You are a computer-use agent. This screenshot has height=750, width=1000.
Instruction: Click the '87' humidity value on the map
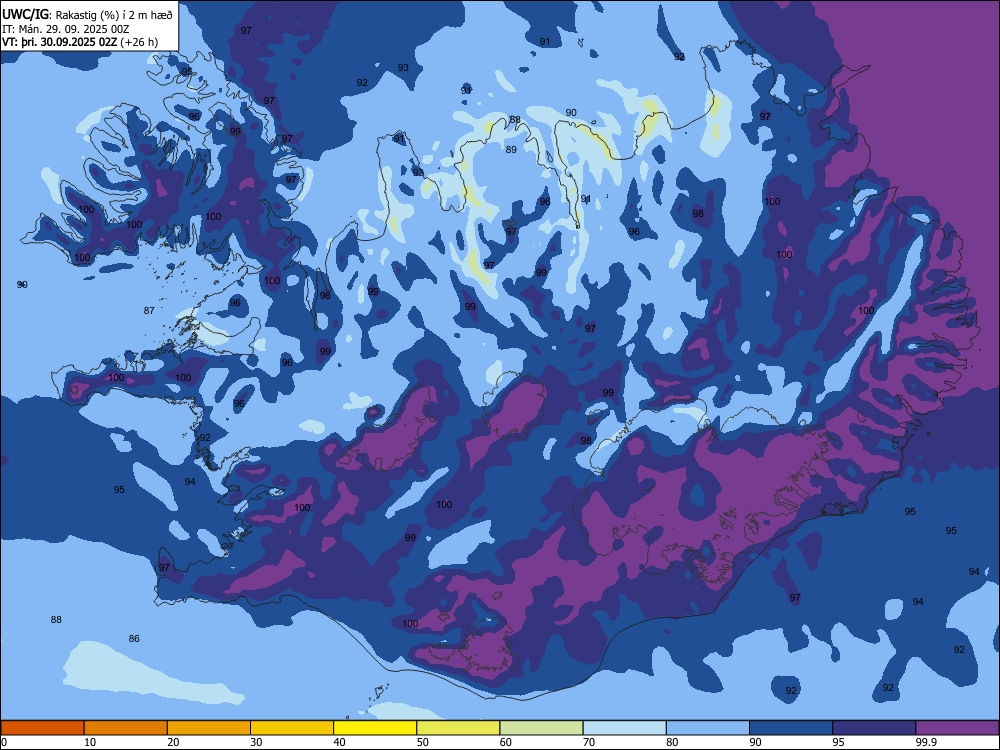point(149,311)
